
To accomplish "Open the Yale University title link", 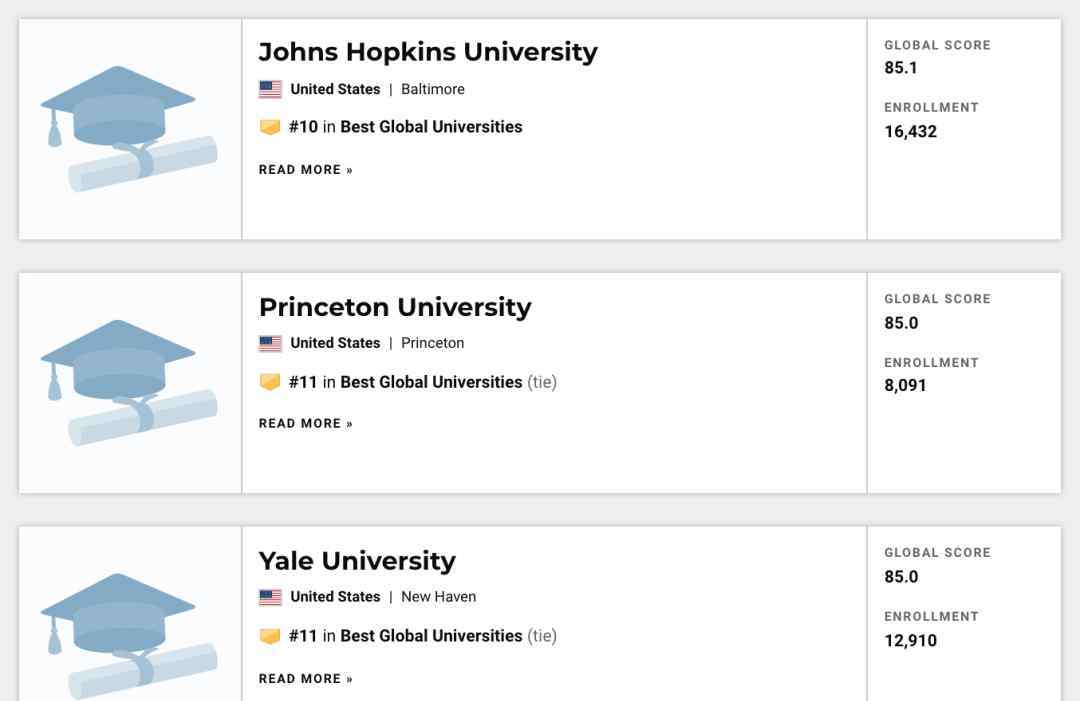I will coord(357,561).
